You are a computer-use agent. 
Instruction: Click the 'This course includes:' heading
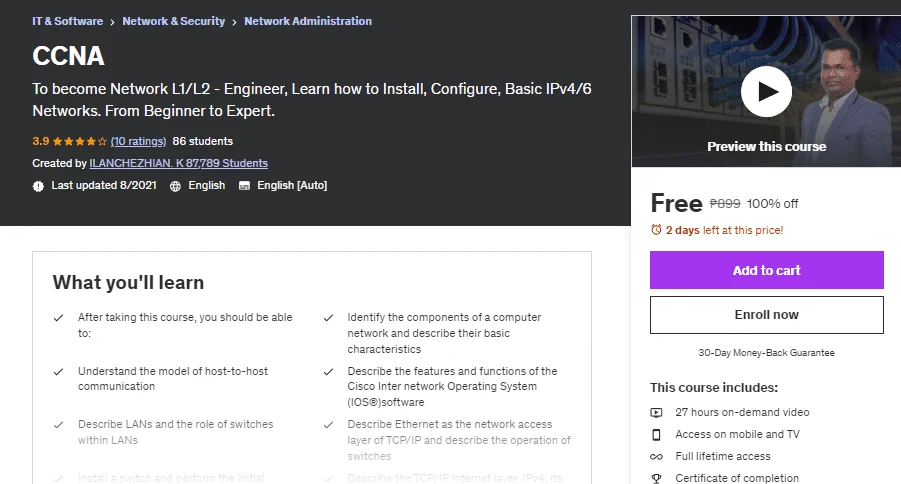[714, 387]
